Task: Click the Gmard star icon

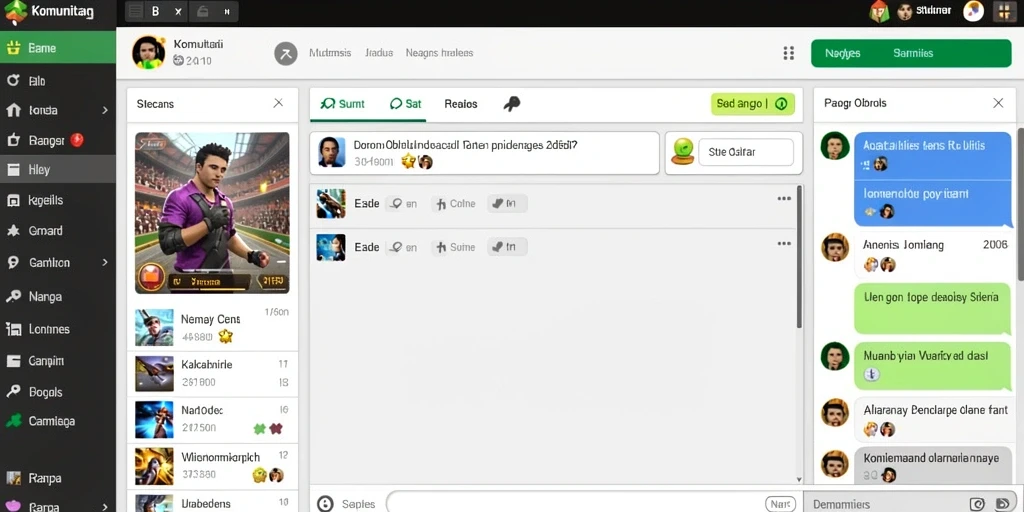Action: (13, 231)
